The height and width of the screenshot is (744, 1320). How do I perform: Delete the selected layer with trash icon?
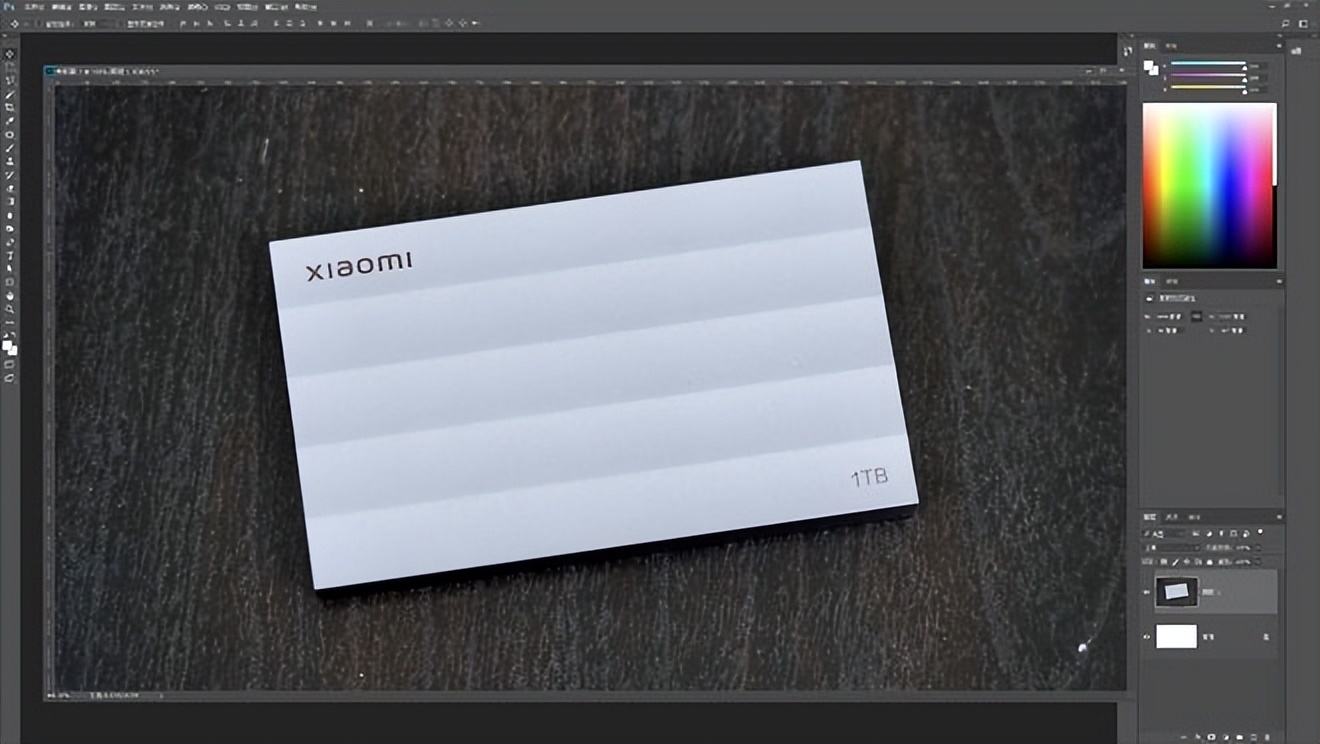1267,737
